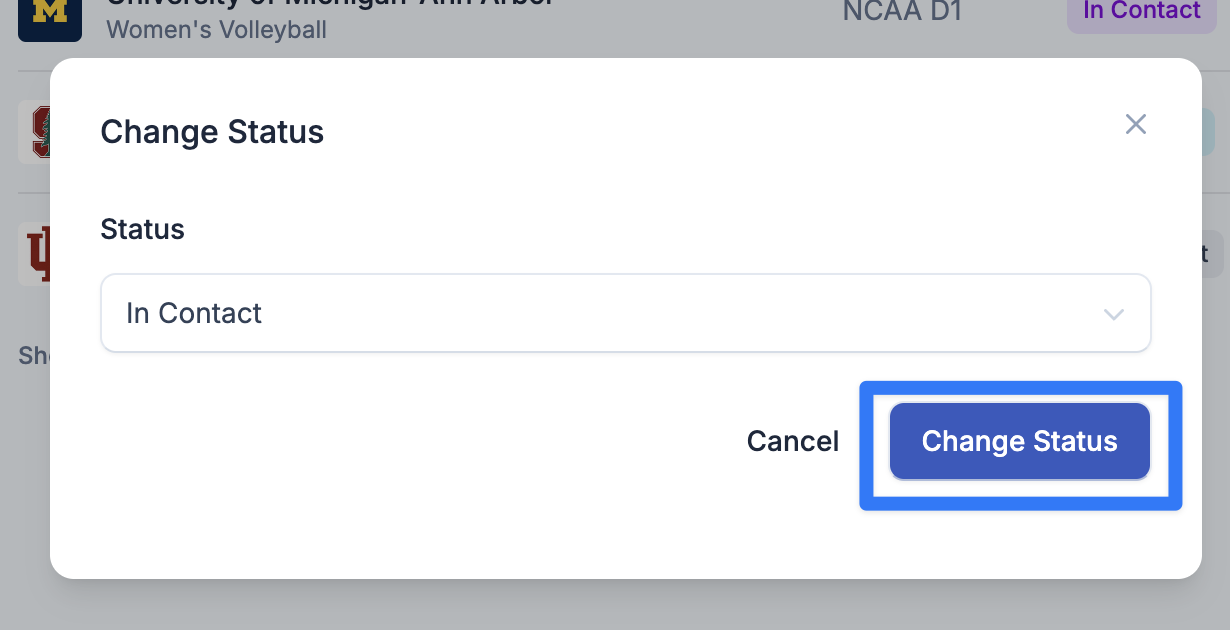Click the NCAA D1 division text
This screenshot has height=630, width=1230.
[903, 11]
